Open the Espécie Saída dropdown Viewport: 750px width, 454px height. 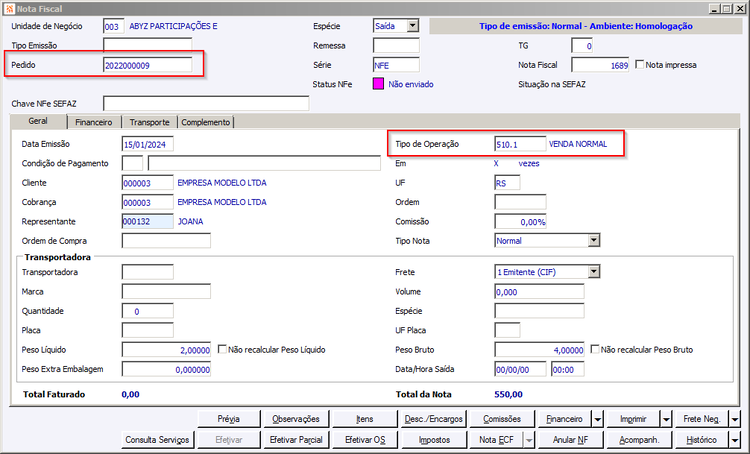[413, 26]
